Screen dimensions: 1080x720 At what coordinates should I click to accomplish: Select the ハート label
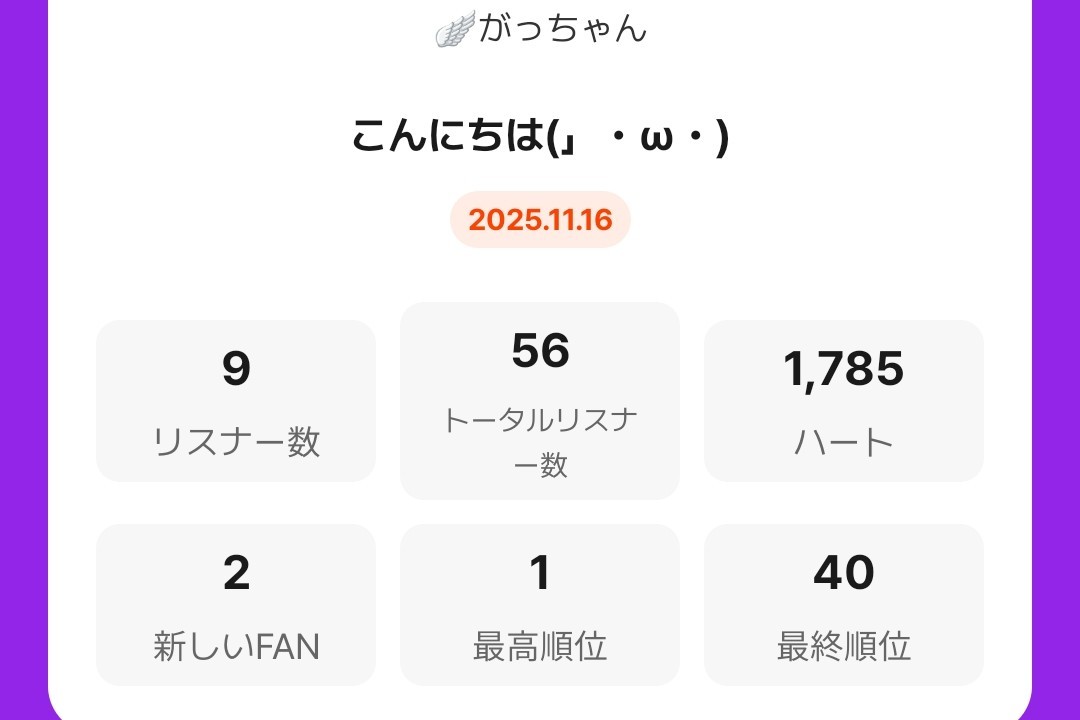pos(844,441)
